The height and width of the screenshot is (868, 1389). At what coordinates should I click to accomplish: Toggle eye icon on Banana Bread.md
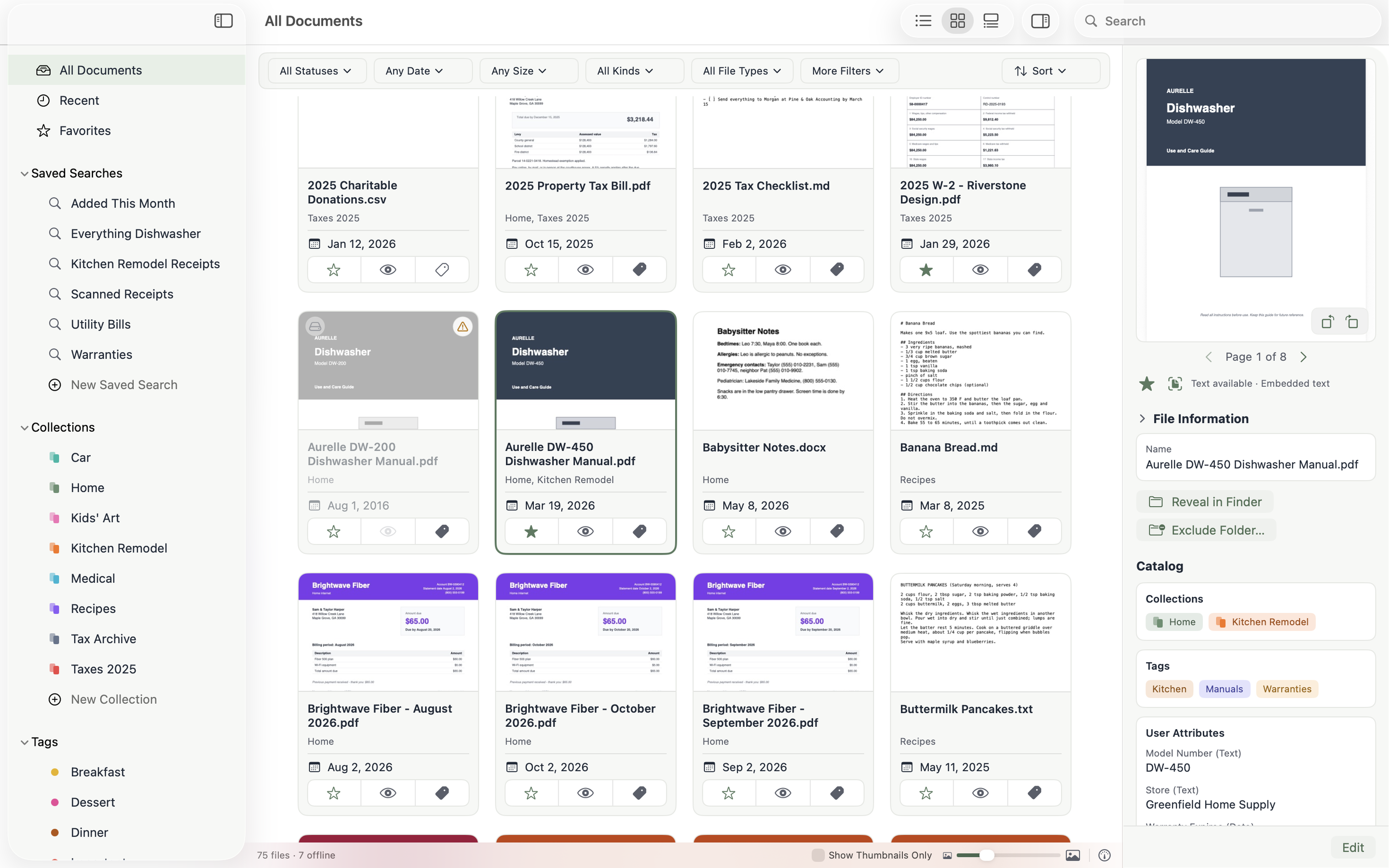point(980,531)
